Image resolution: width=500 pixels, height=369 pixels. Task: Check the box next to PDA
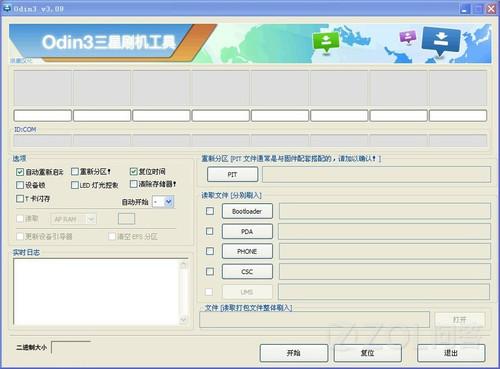pyautogui.click(x=210, y=231)
